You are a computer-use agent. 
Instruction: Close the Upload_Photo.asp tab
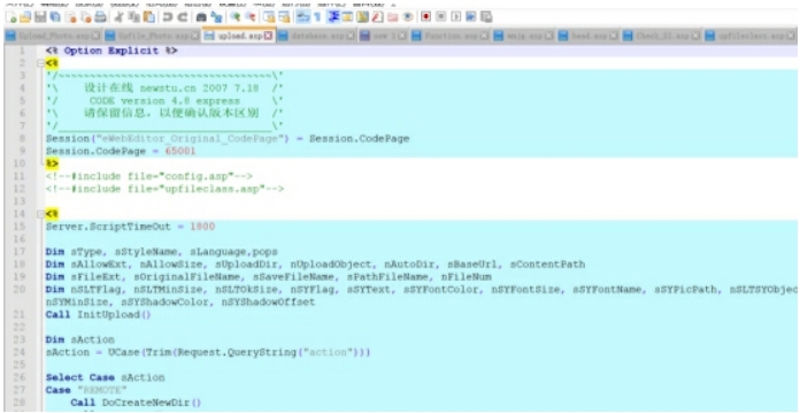coord(97,36)
